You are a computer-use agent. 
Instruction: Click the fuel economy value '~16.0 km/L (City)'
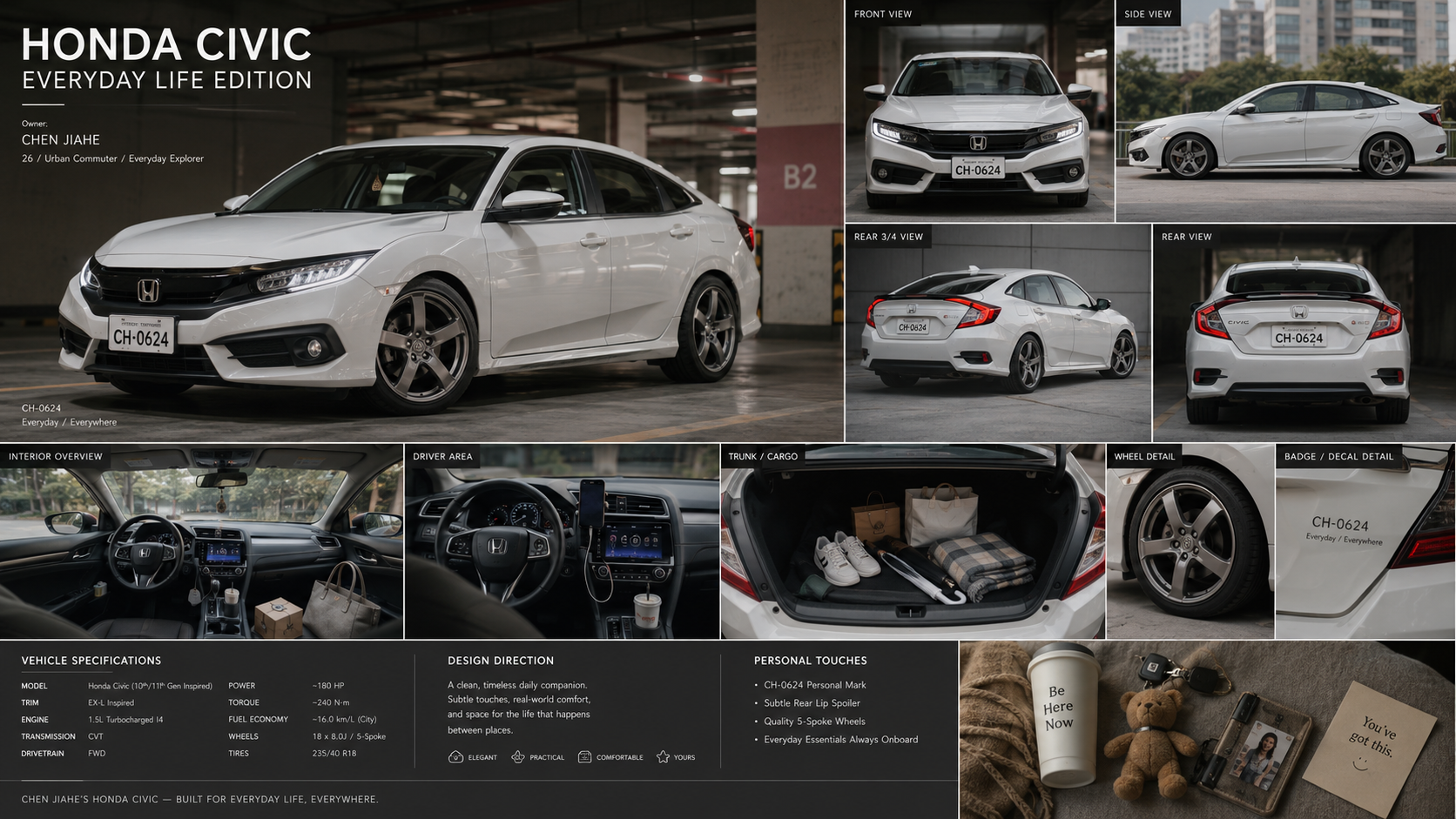point(344,720)
